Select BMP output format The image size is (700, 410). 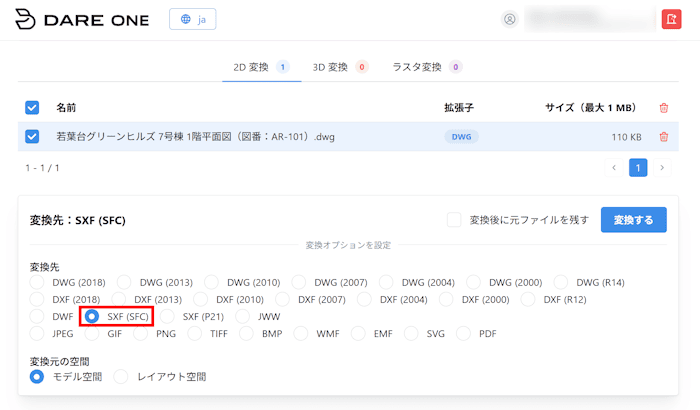246,334
